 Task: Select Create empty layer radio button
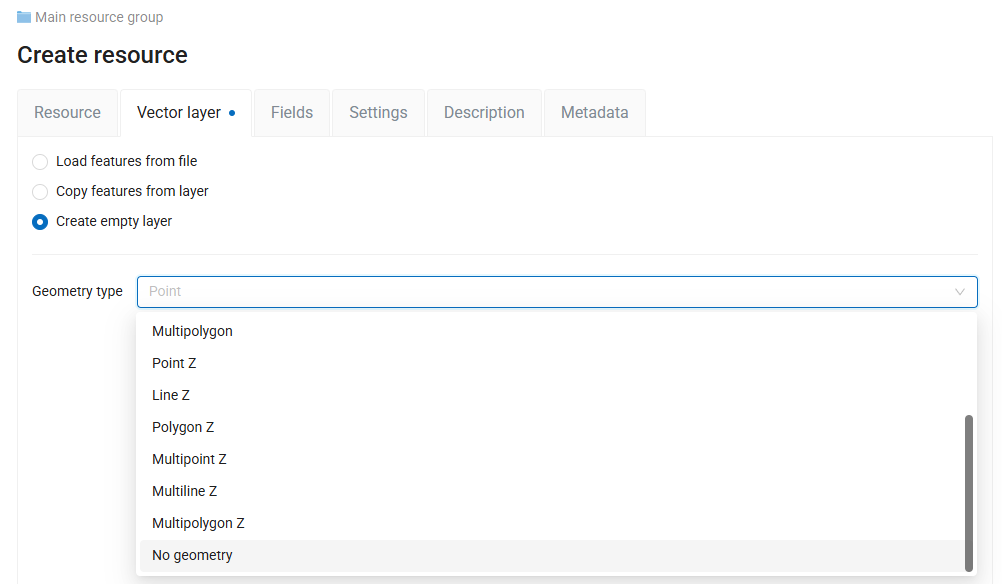pos(40,222)
